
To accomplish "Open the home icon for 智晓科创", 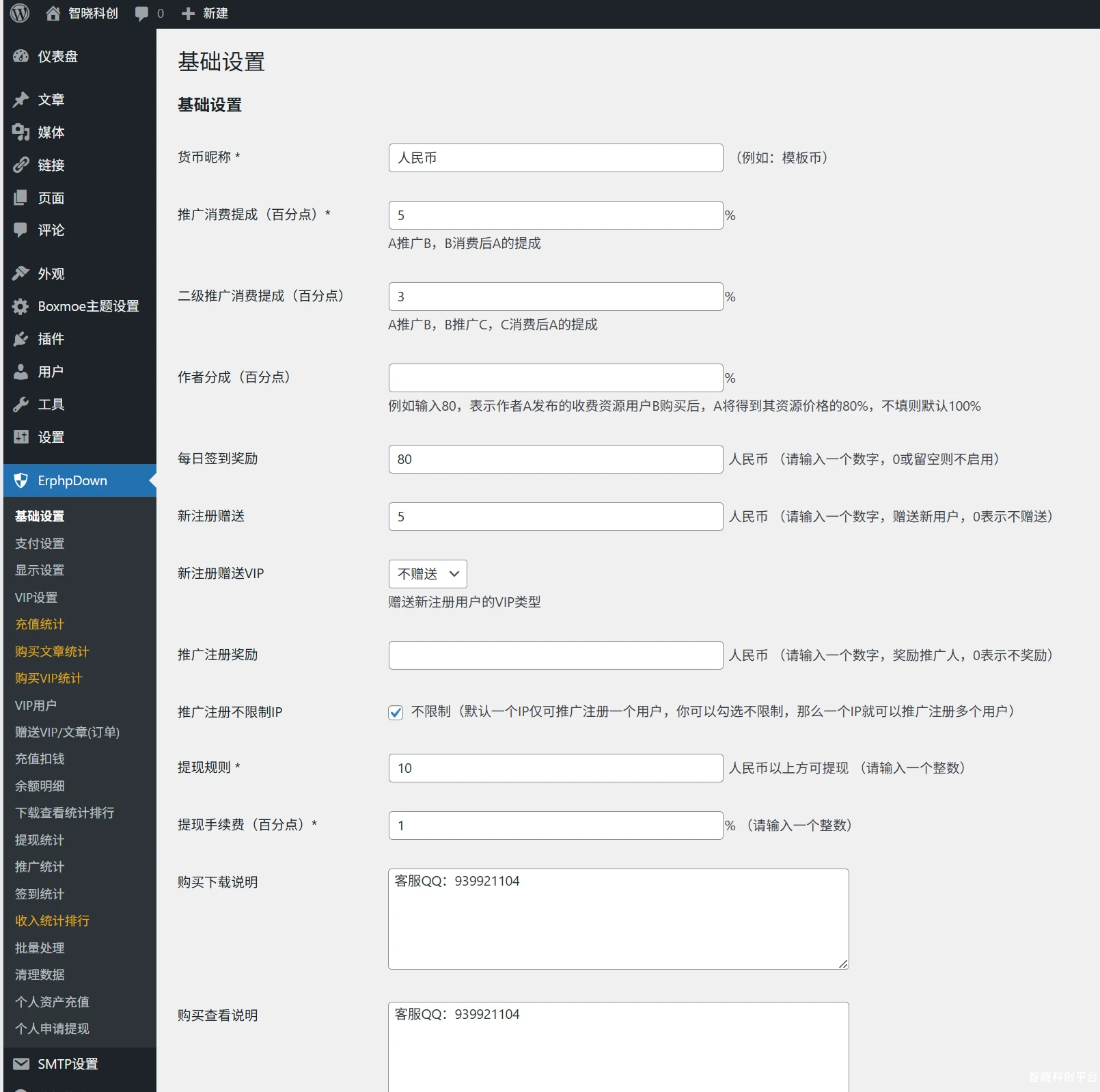I will [x=53, y=14].
